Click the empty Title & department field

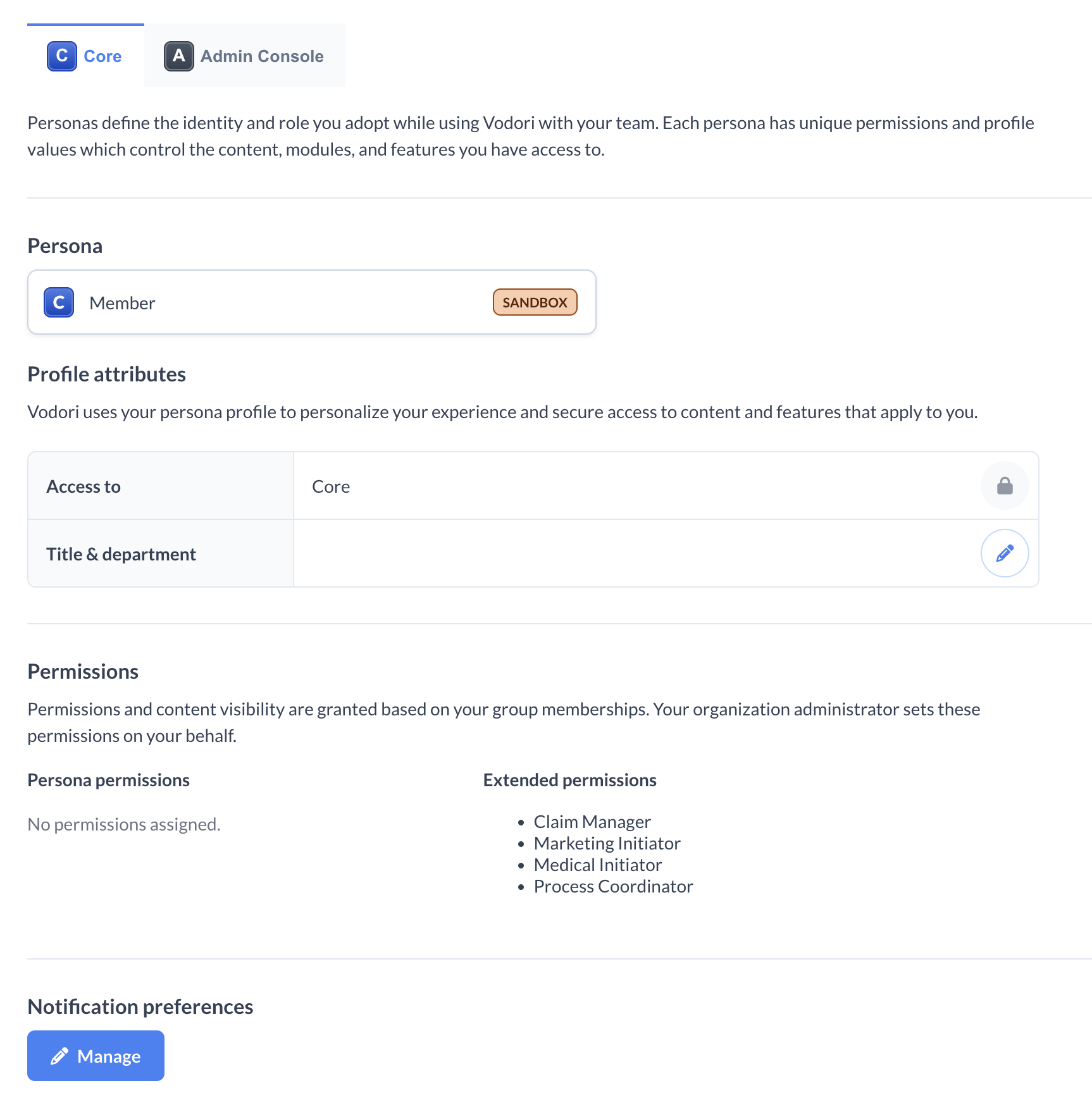(x=569, y=553)
